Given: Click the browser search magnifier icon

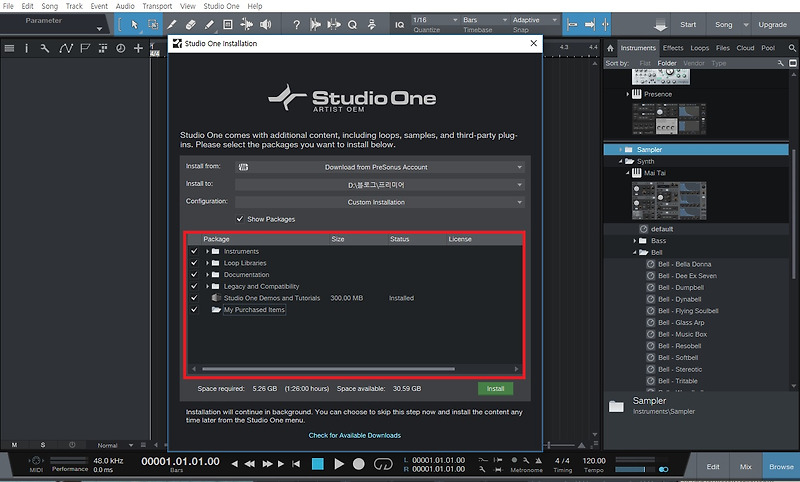Looking at the screenshot, I should (x=792, y=48).
